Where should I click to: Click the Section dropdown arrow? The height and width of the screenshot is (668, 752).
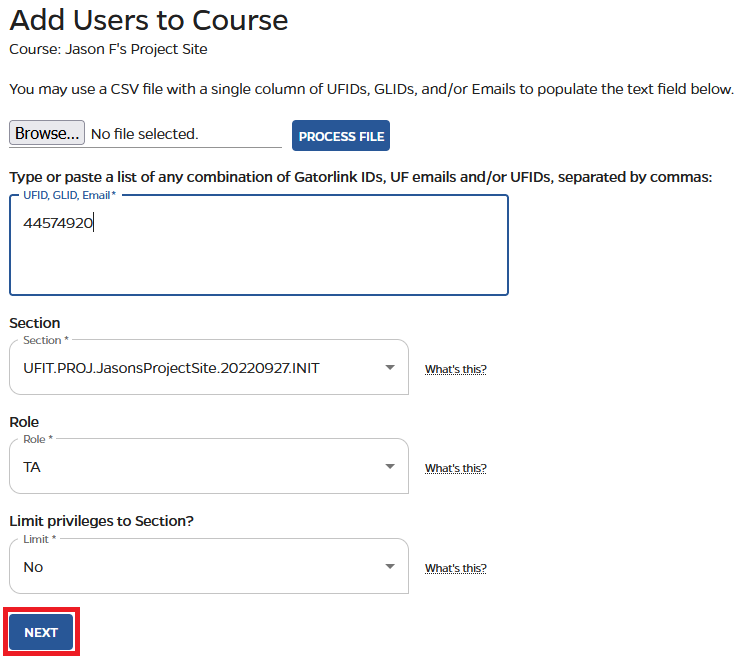click(390, 368)
